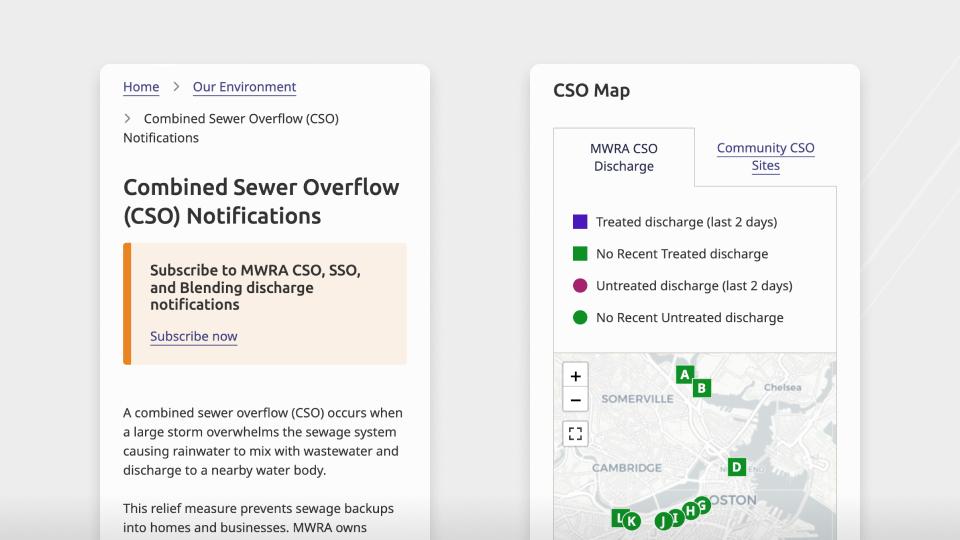The height and width of the screenshot is (540, 960).
Task: Open the Subscribe now link
Action: (x=194, y=336)
